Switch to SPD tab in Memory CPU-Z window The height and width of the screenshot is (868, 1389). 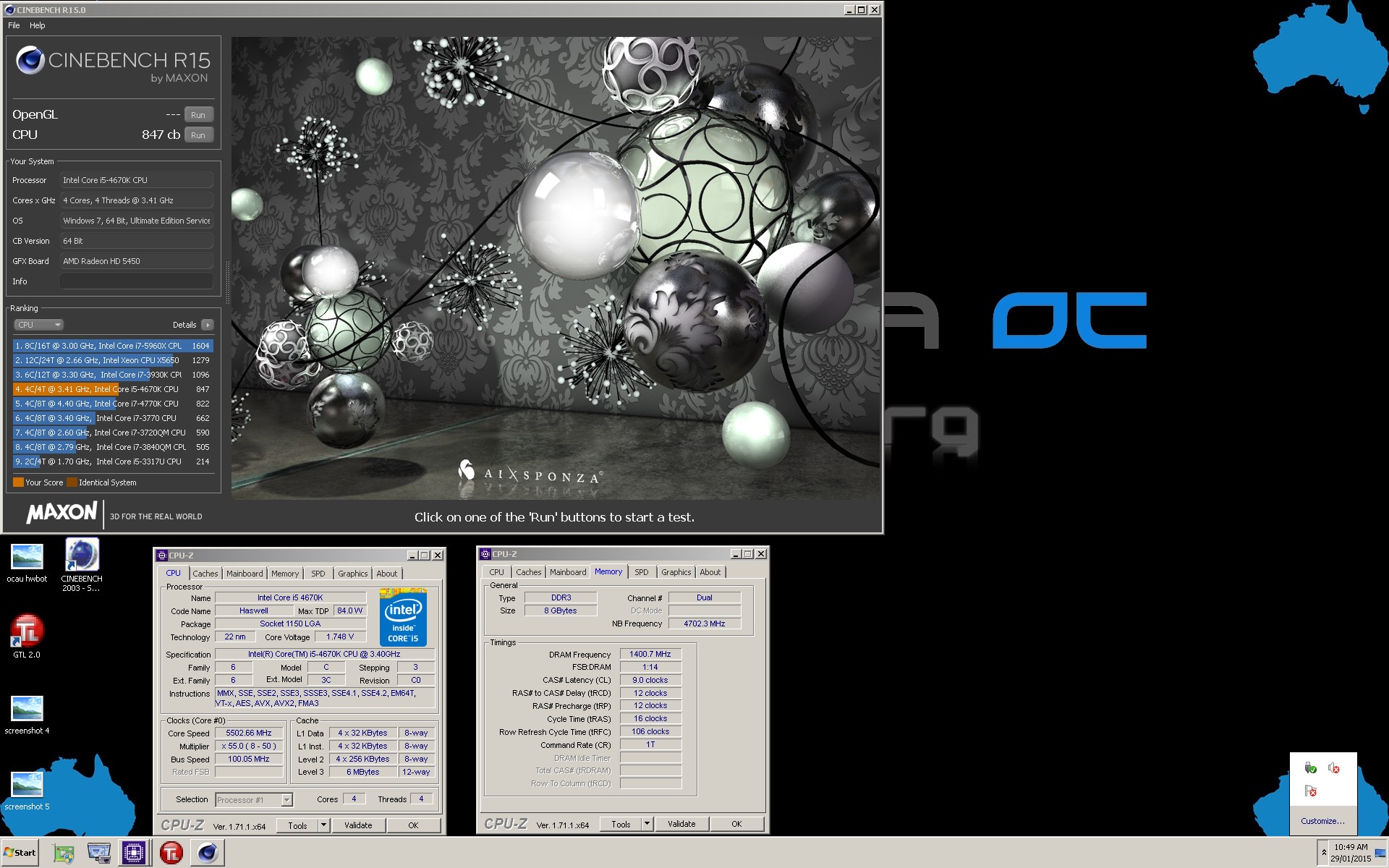point(642,572)
